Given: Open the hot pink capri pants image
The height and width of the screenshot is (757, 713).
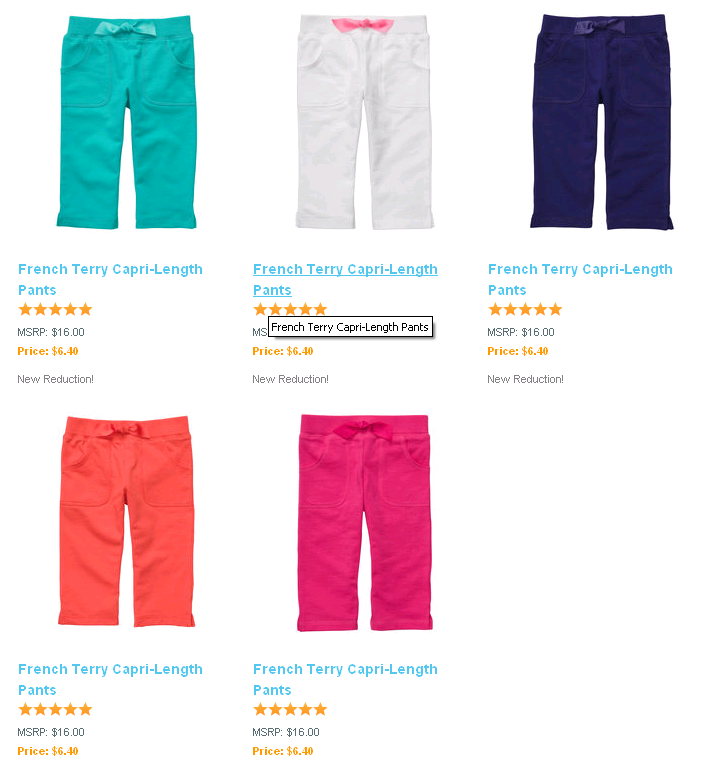Looking at the screenshot, I should tap(364, 522).
